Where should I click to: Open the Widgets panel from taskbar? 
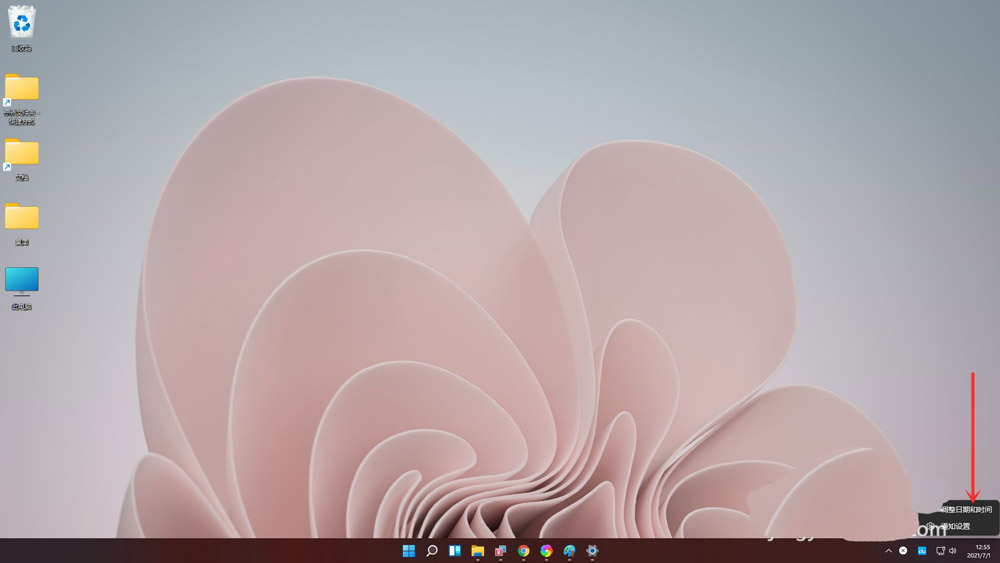(x=455, y=551)
